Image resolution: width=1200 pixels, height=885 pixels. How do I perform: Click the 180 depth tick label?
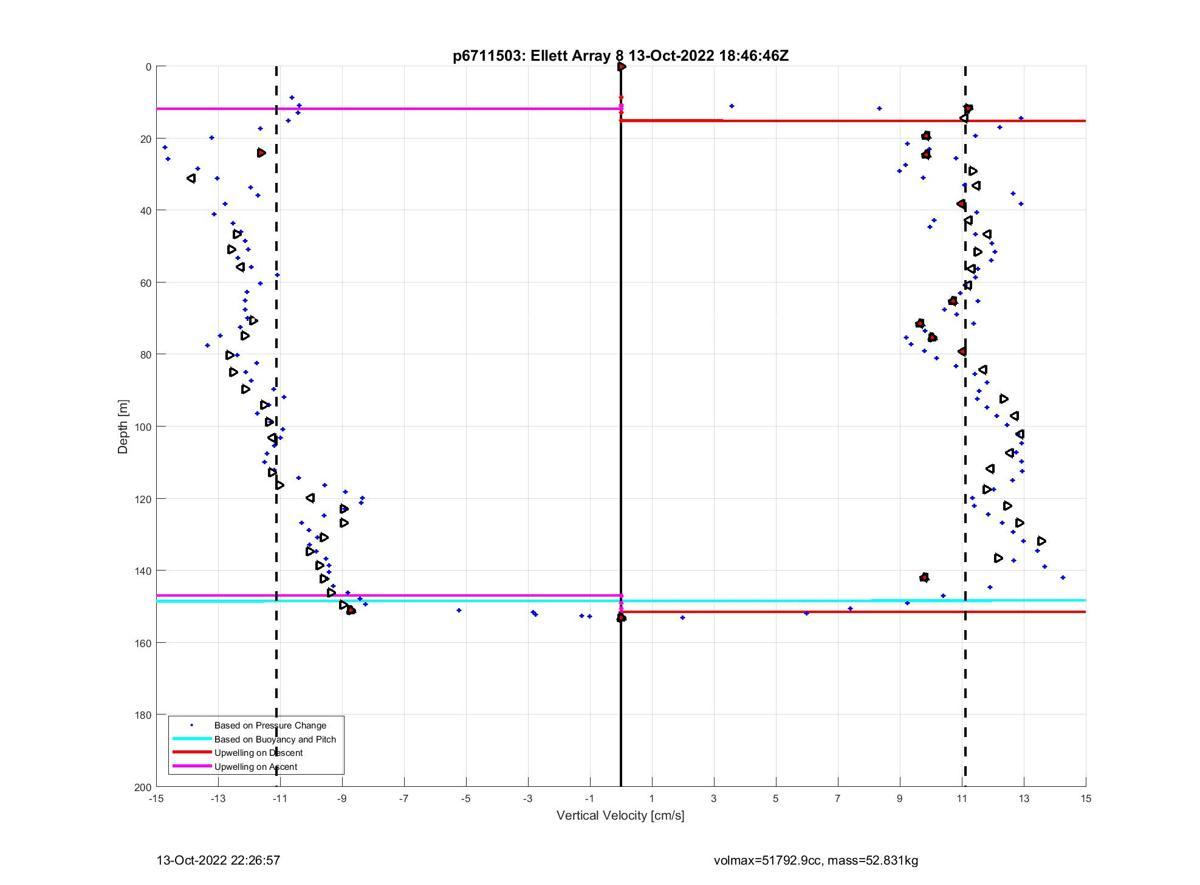(x=142, y=715)
